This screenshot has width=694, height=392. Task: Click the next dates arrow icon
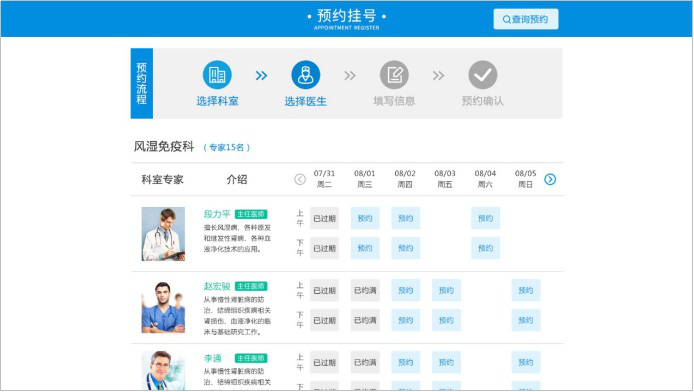550,179
